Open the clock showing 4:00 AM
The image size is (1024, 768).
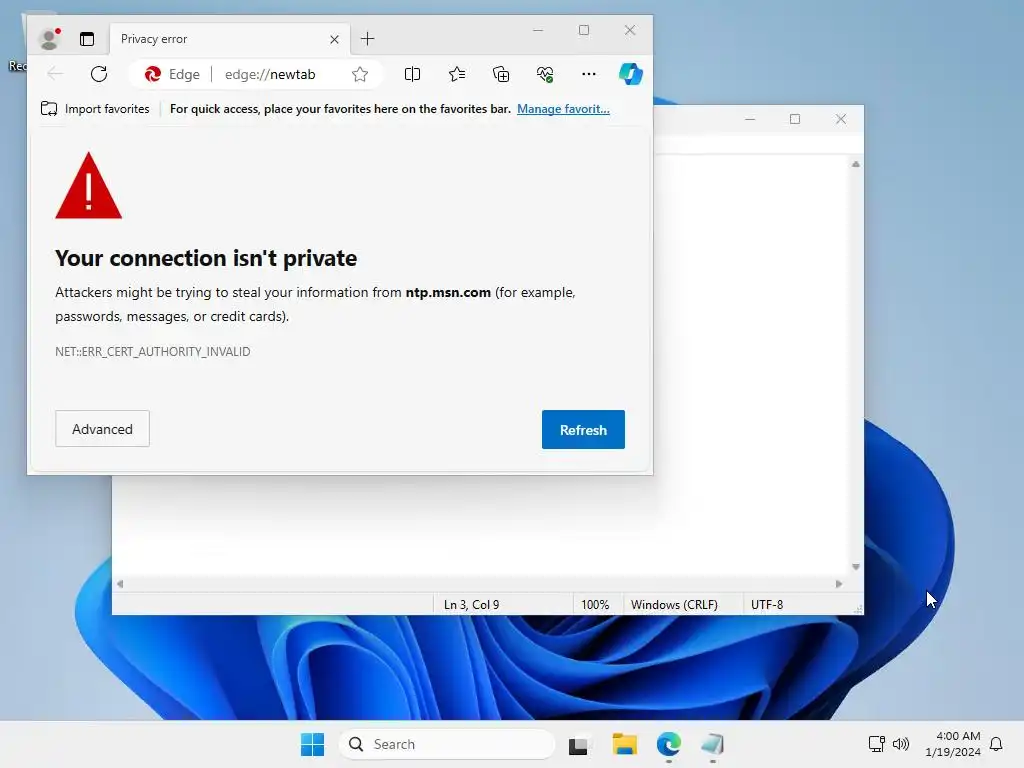952,744
